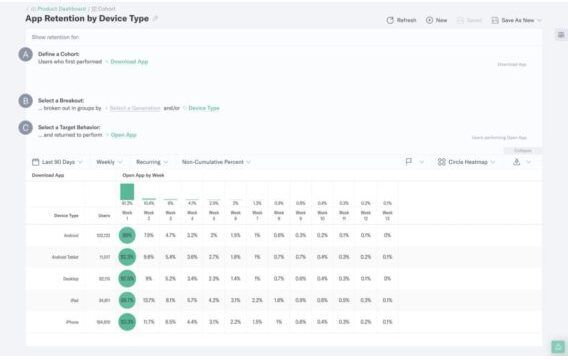
Task: Select the Device Type breakout link
Action: click(x=204, y=108)
